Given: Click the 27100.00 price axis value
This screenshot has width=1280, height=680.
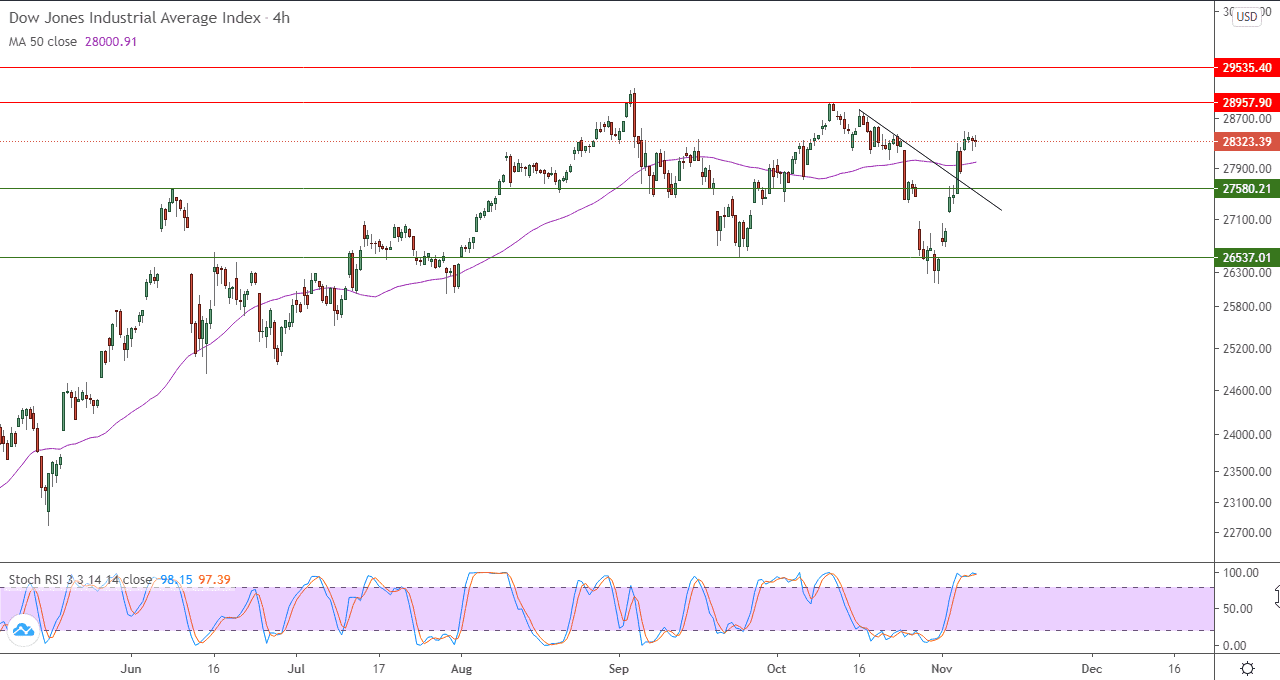Looking at the screenshot, I should [1246, 220].
